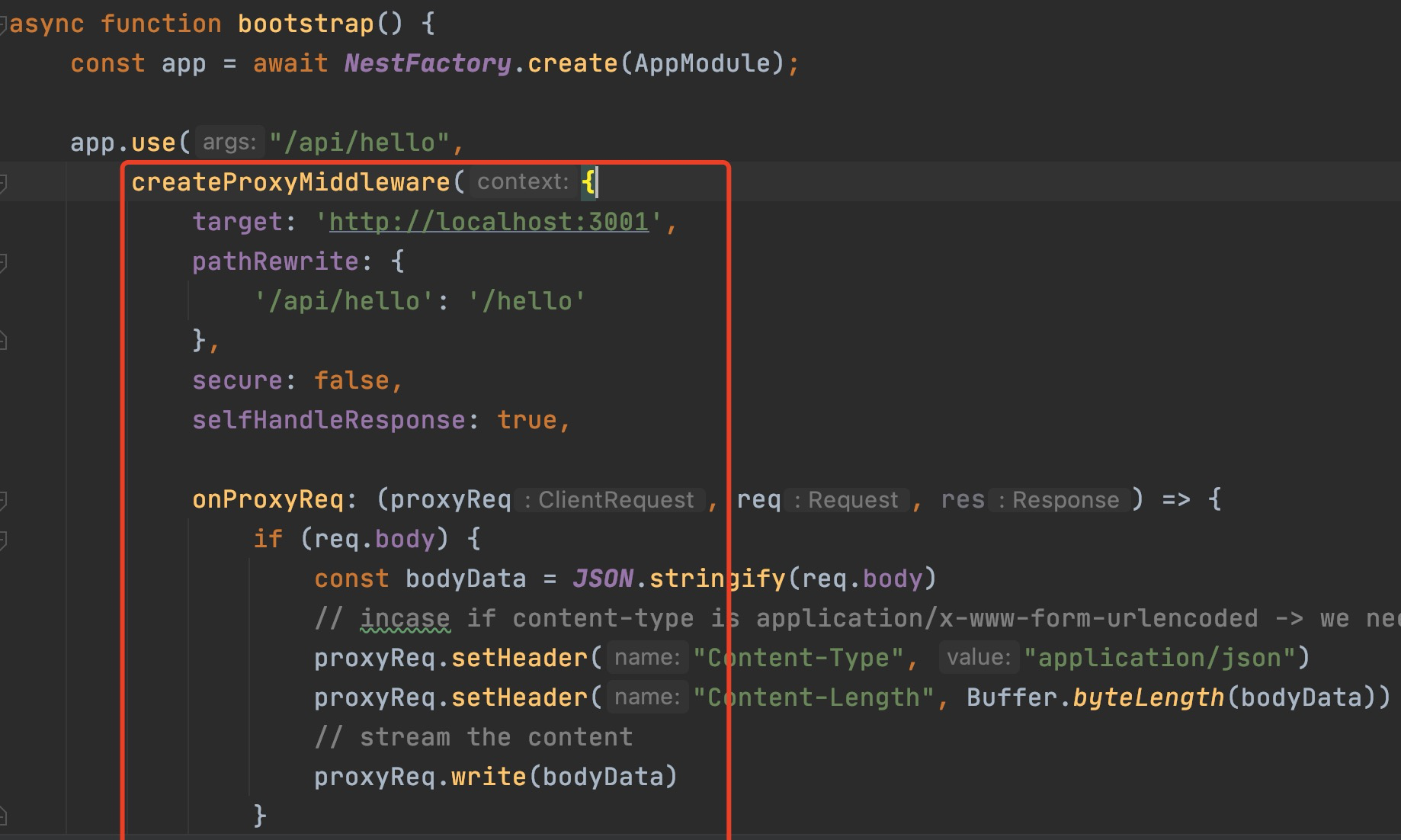
Task: Collapse the pathRewrite object fold marker
Action: pyautogui.click(x=3, y=262)
